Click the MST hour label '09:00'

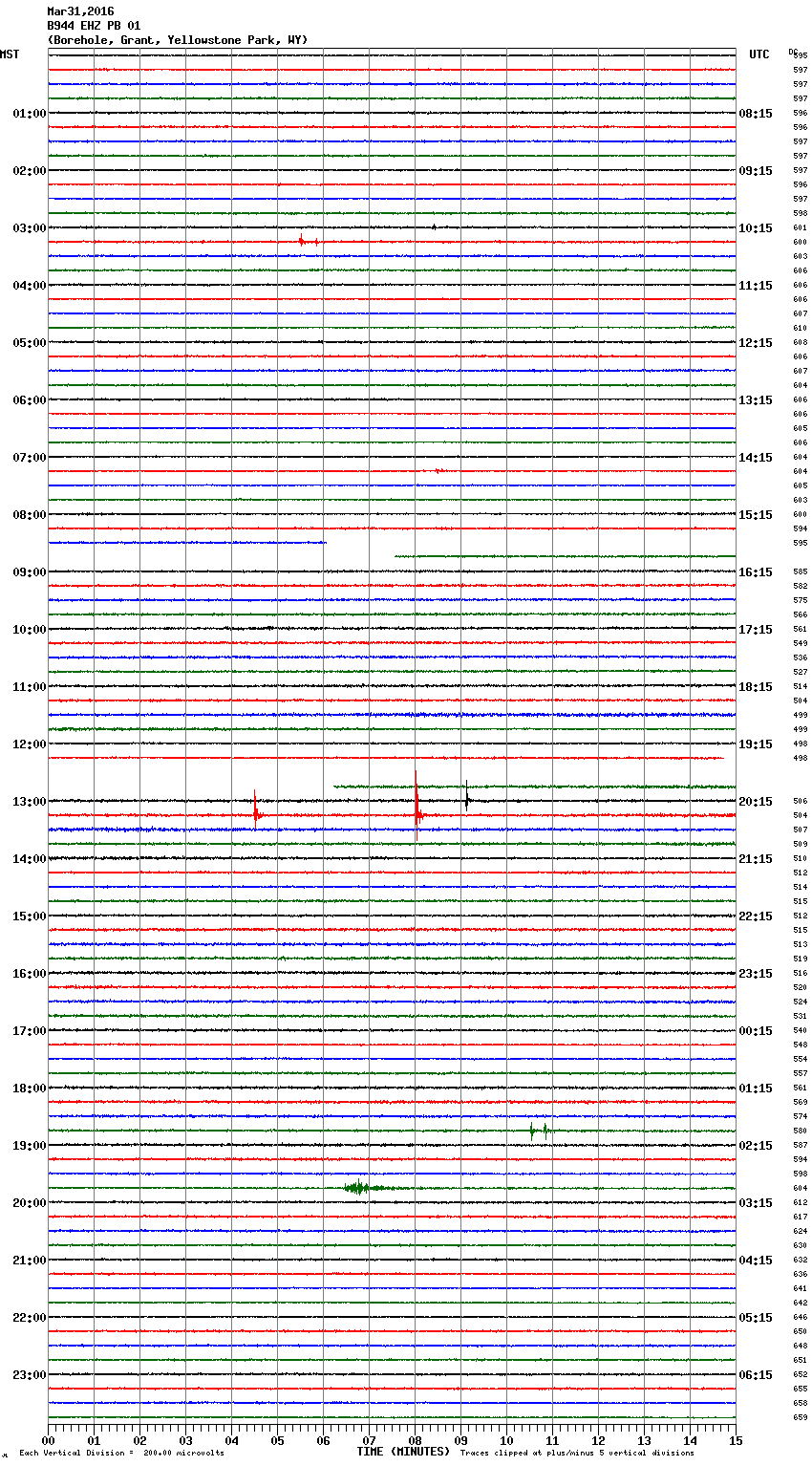point(30,572)
